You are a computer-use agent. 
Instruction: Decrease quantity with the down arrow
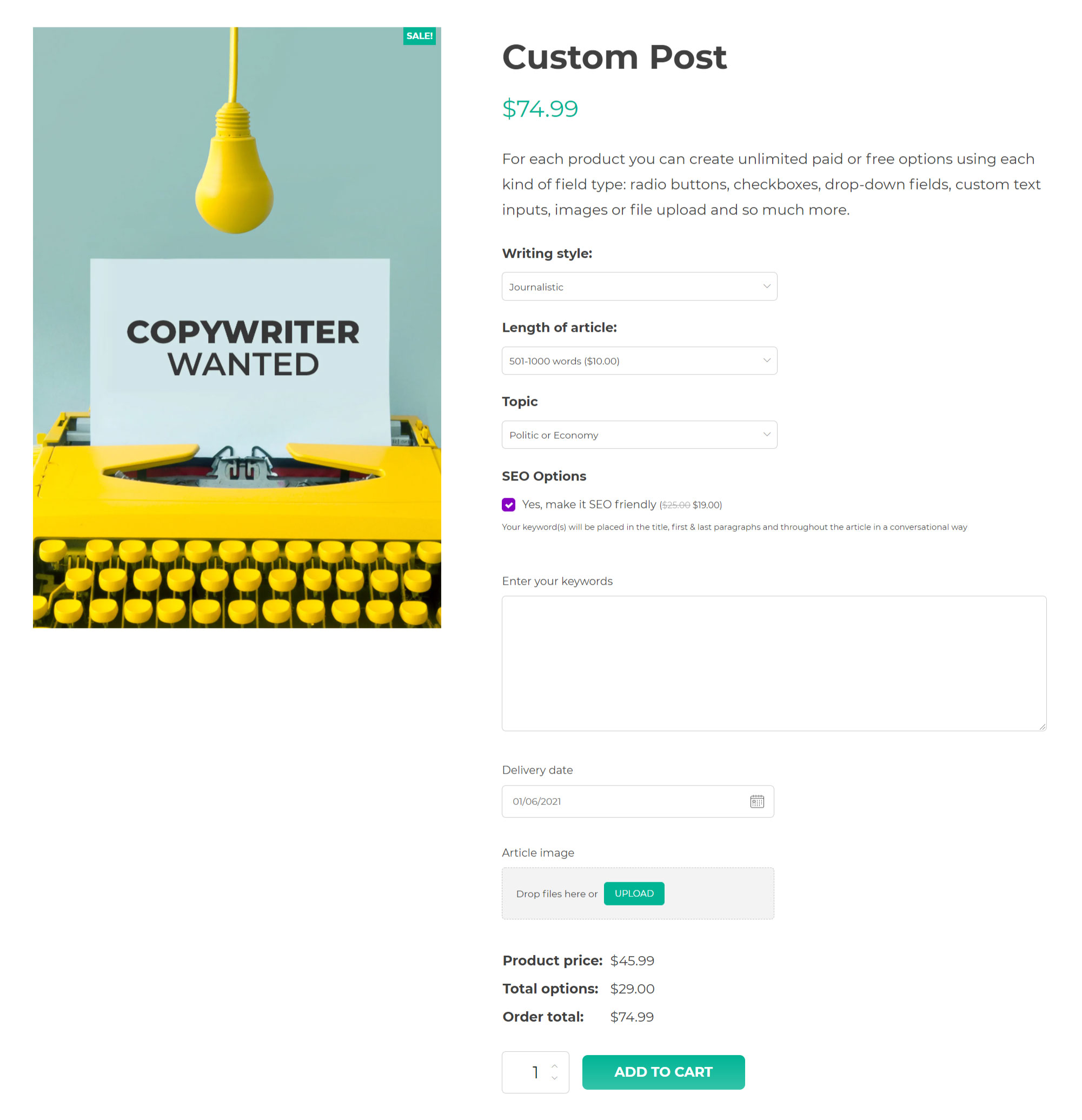click(554, 1079)
